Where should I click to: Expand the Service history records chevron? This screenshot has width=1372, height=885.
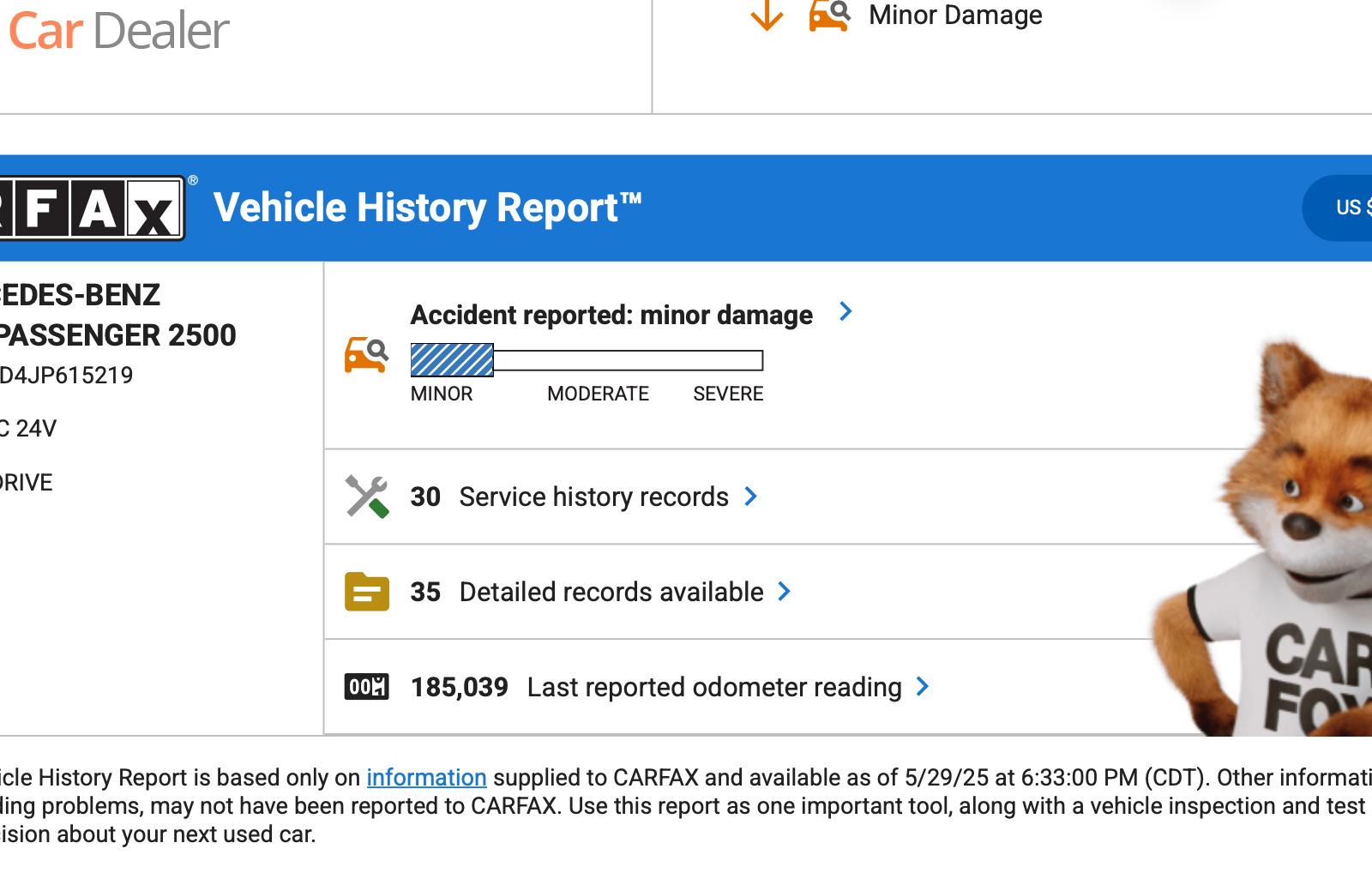click(x=751, y=497)
